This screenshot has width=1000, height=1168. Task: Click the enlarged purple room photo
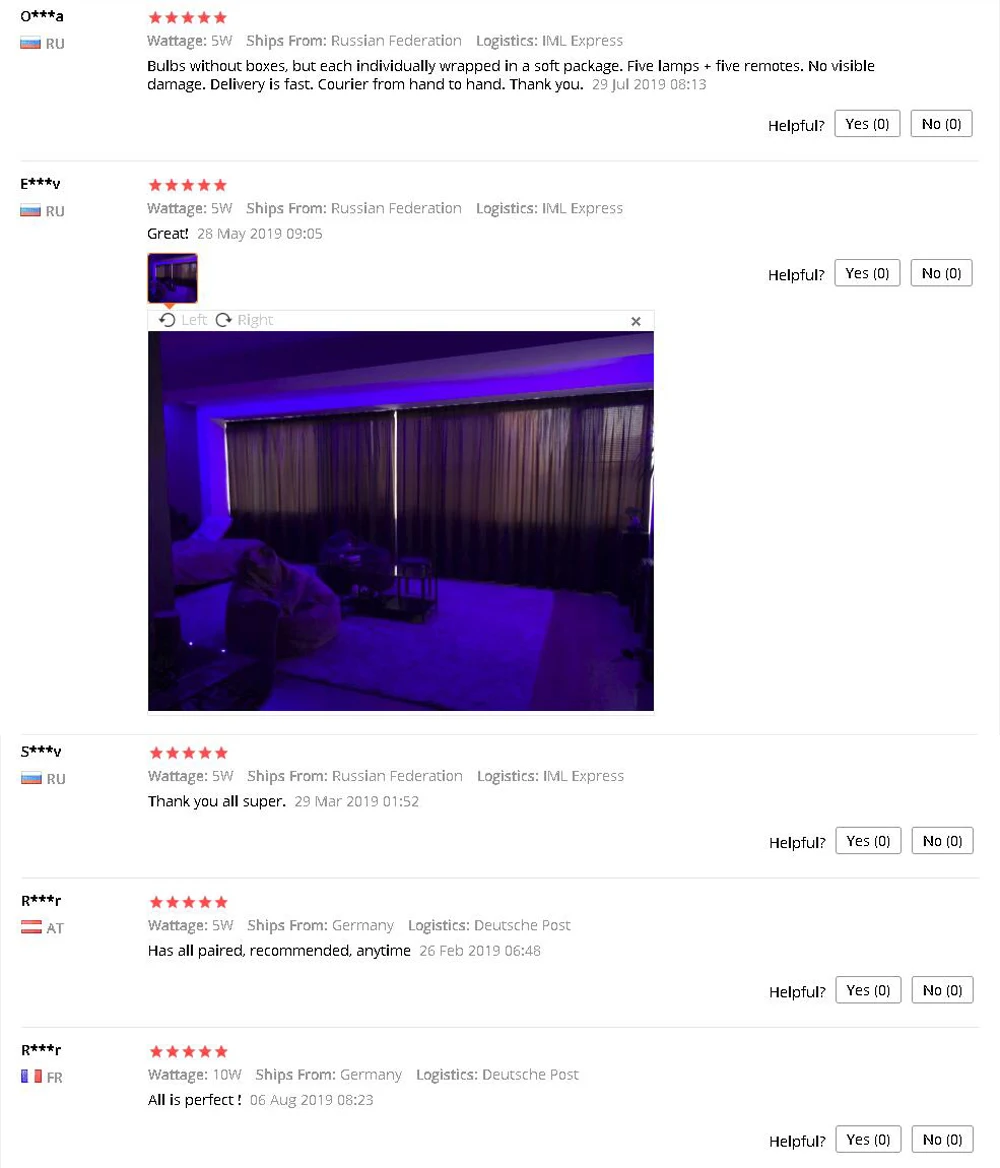pyautogui.click(x=401, y=521)
